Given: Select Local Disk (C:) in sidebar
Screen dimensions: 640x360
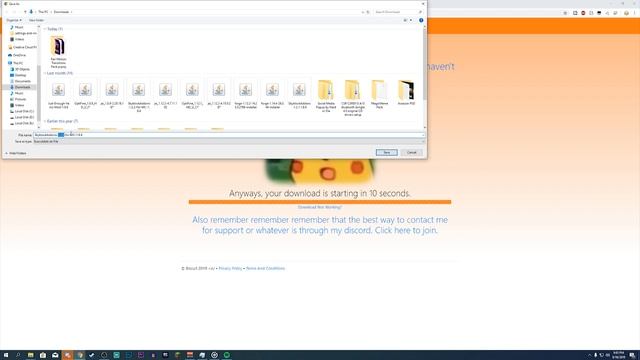Looking at the screenshot, I should click(22, 111).
